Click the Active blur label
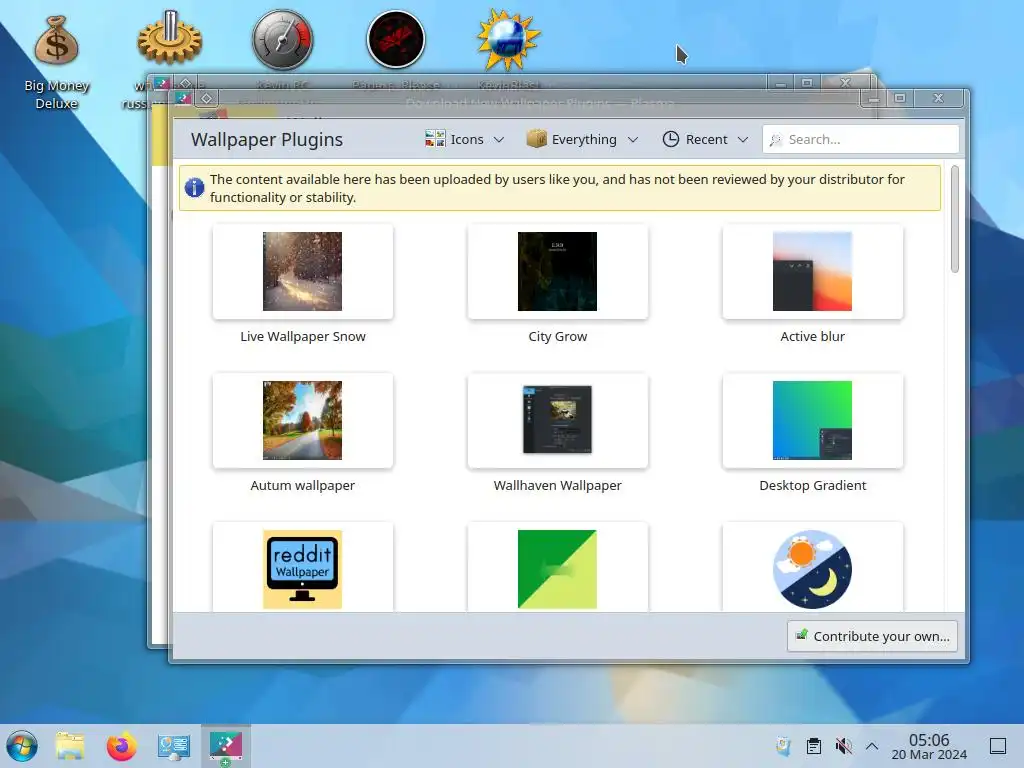The width and height of the screenshot is (1024, 768). 812,336
